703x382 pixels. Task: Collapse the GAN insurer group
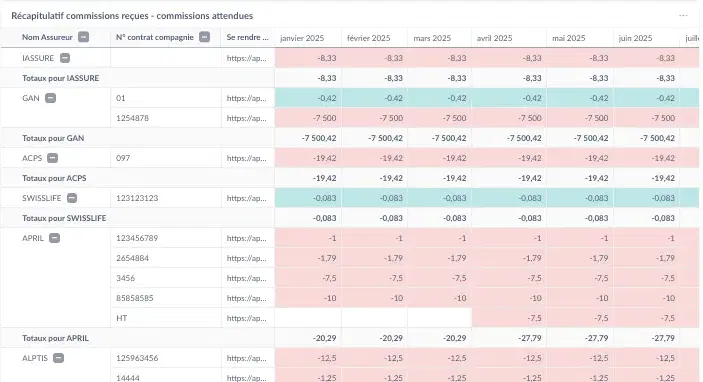[x=51, y=98]
